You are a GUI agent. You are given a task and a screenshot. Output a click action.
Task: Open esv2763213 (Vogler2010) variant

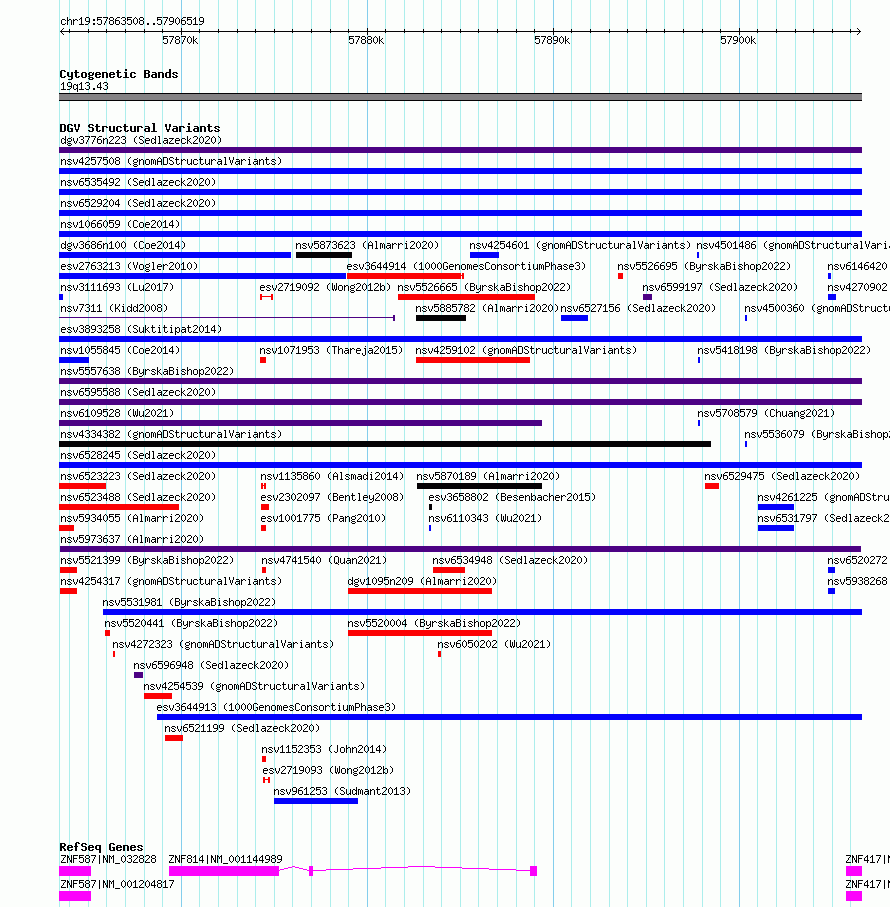pos(129,266)
